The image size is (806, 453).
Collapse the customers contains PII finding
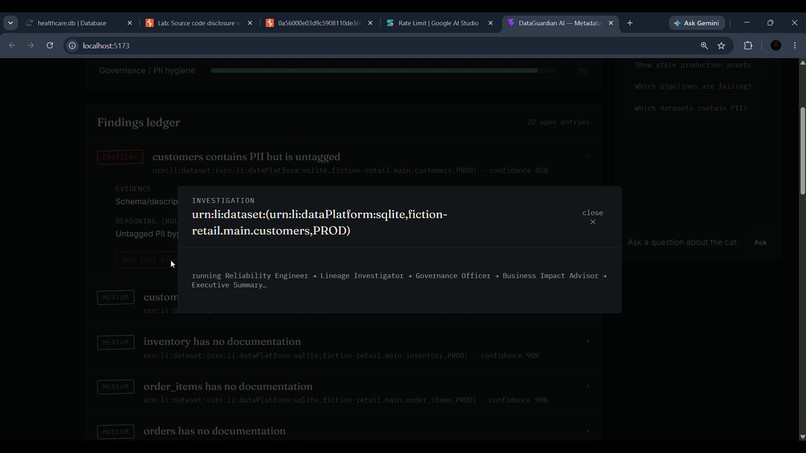tap(588, 156)
